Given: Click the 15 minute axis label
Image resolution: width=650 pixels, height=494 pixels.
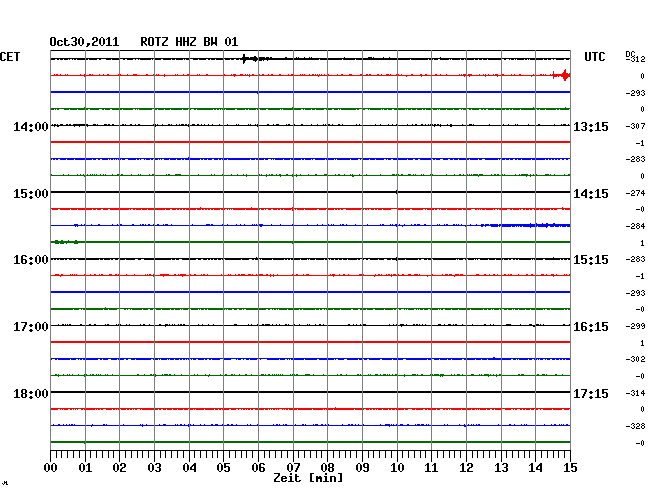Looking at the screenshot, I should click(570, 468).
